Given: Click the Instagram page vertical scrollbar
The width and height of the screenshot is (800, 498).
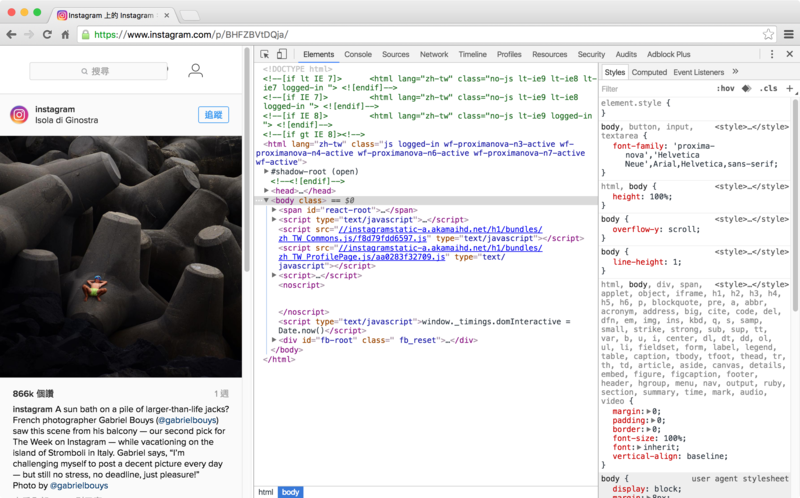Looking at the screenshot, I should 247,158.
